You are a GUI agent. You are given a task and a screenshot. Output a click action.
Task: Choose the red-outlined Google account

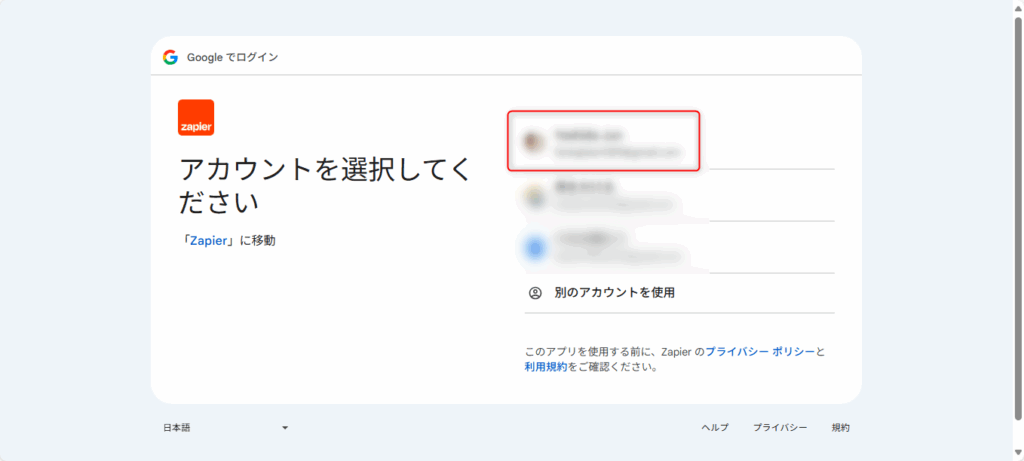click(603, 141)
